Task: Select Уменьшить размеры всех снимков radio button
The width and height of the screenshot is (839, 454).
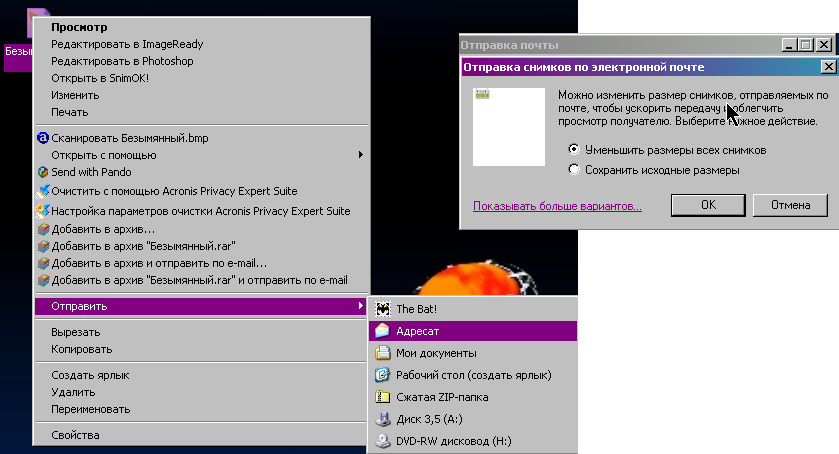Action: (573, 150)
